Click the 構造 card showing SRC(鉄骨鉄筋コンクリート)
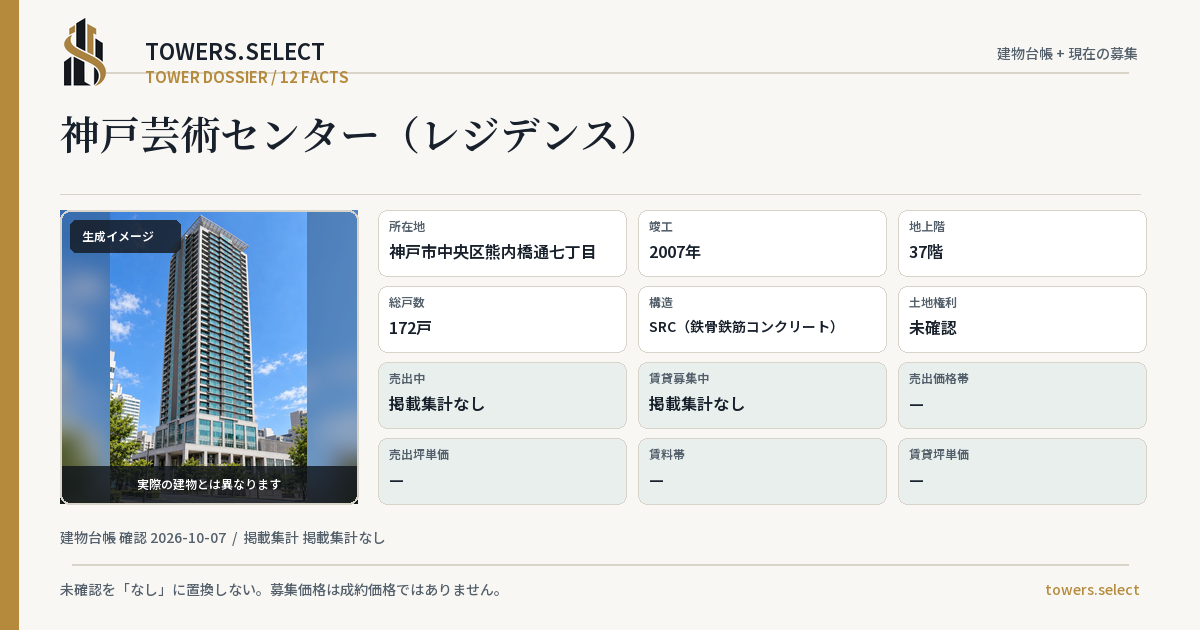 coord(762,319)
